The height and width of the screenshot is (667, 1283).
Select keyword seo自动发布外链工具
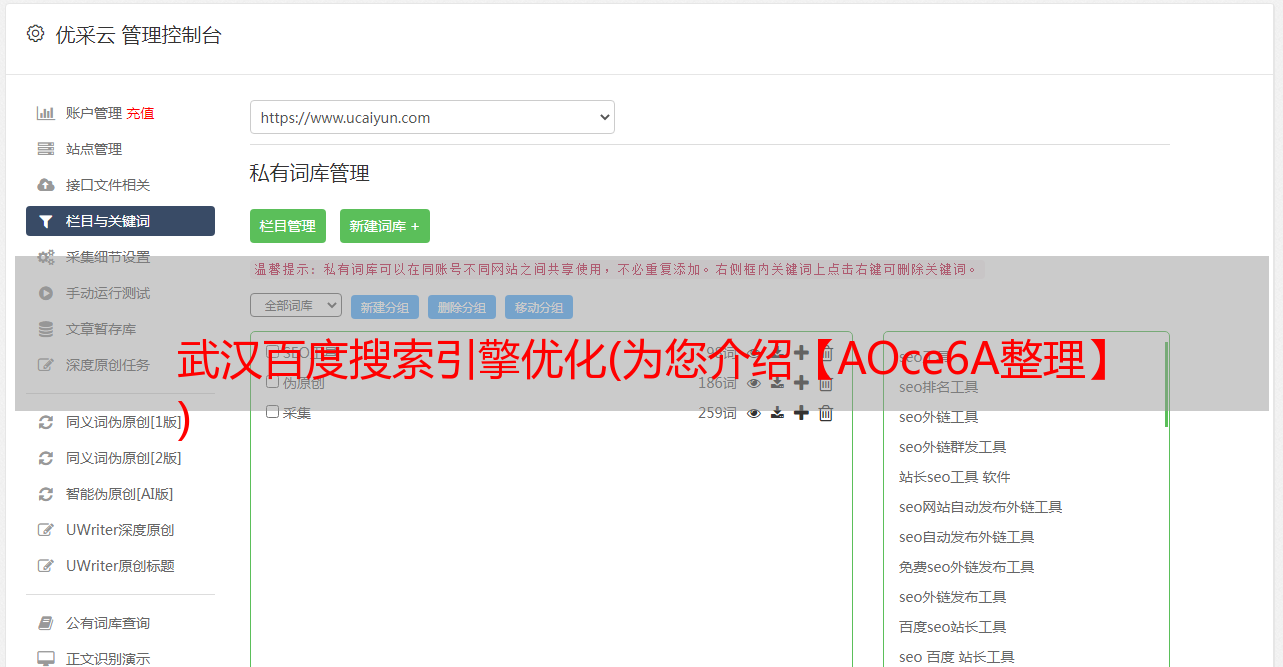click(x=967, y=537)
